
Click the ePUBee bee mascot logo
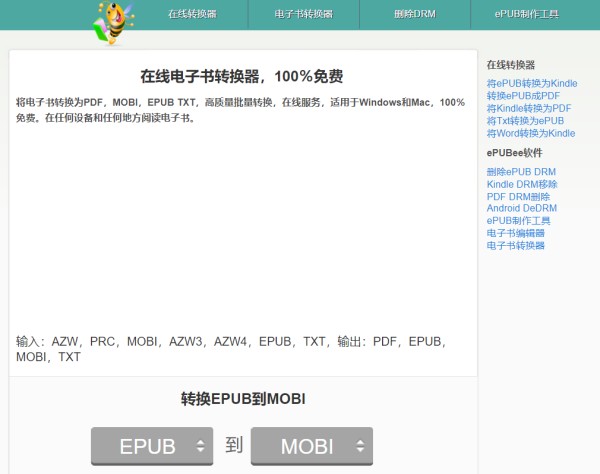pyautogui.click(x=114, y=23)
